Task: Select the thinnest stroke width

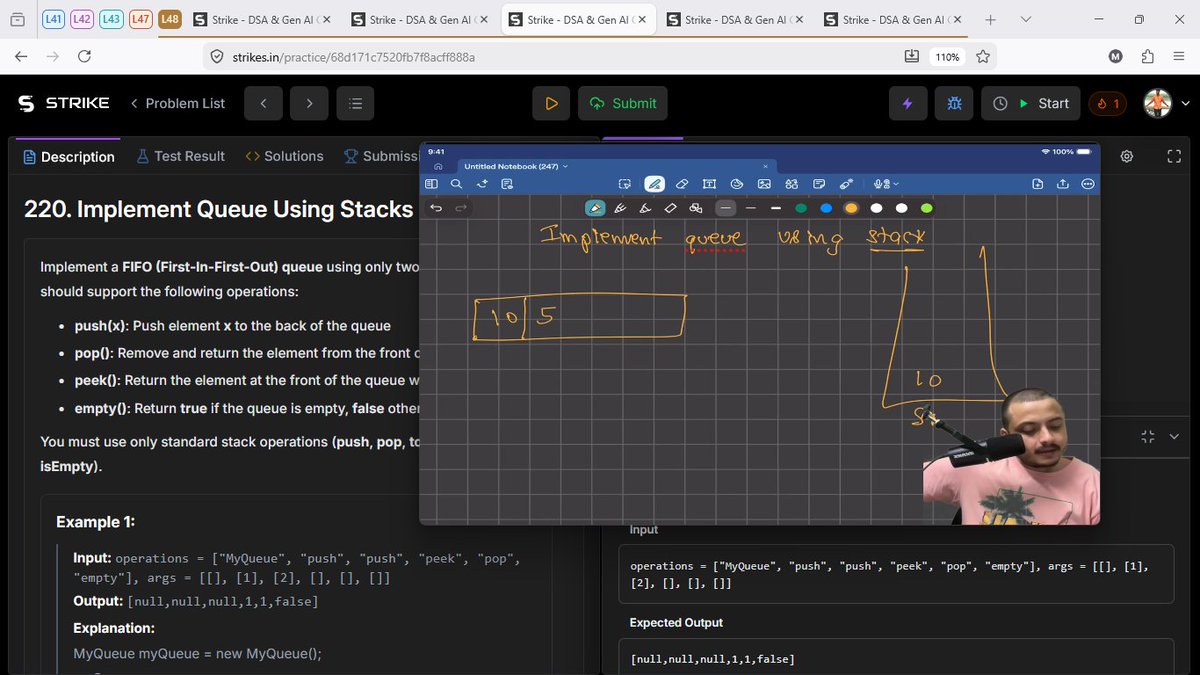Action: 726,208
